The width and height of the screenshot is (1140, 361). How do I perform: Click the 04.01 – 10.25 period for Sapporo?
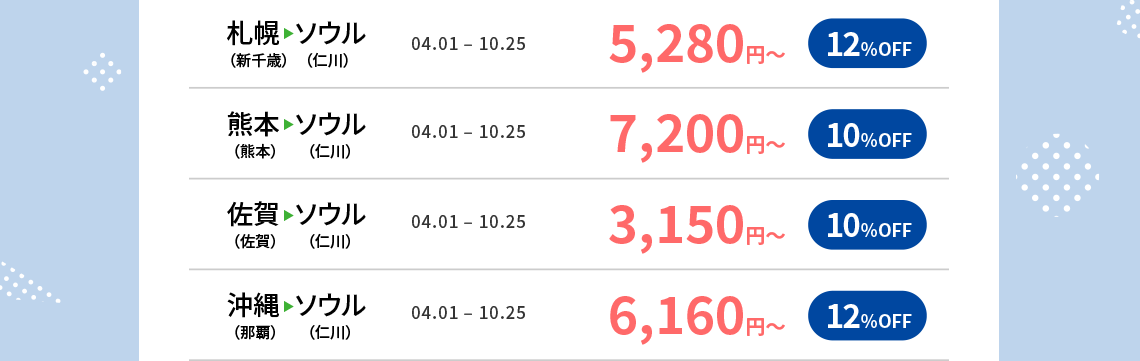tap(468, 44)
